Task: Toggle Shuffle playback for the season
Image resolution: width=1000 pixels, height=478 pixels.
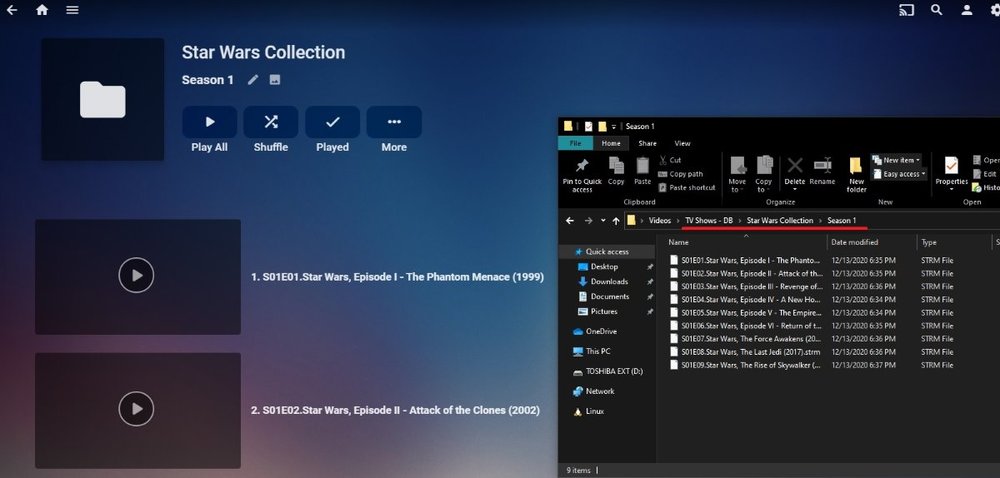Action: pos(270,122)
